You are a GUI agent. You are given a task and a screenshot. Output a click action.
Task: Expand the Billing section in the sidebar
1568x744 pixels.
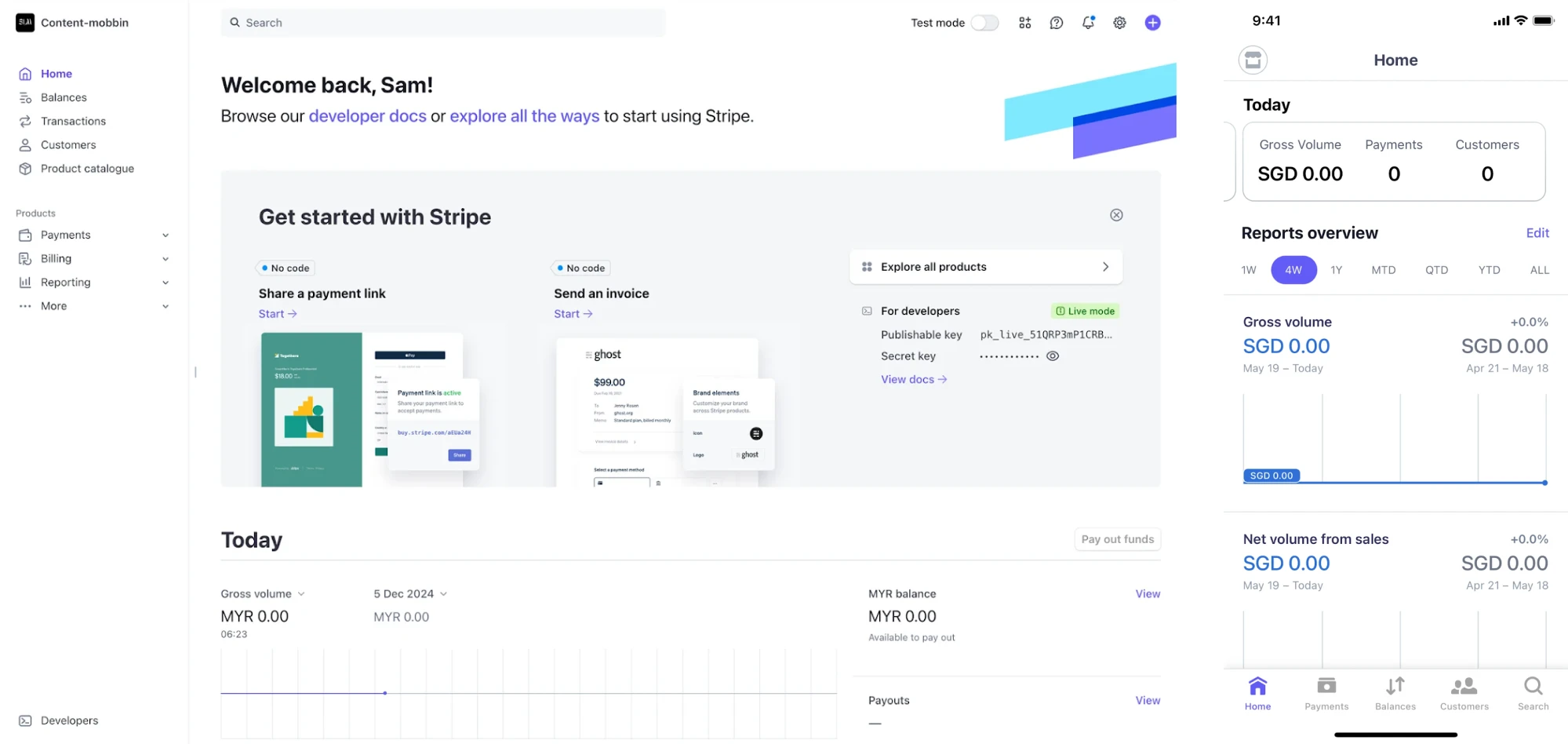[x=165, y=258]
